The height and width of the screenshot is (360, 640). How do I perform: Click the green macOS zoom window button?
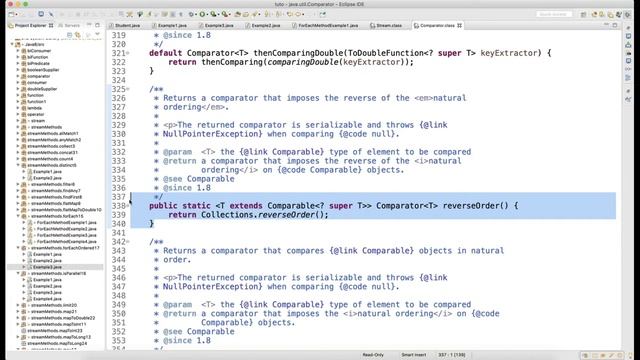point(26,4)
